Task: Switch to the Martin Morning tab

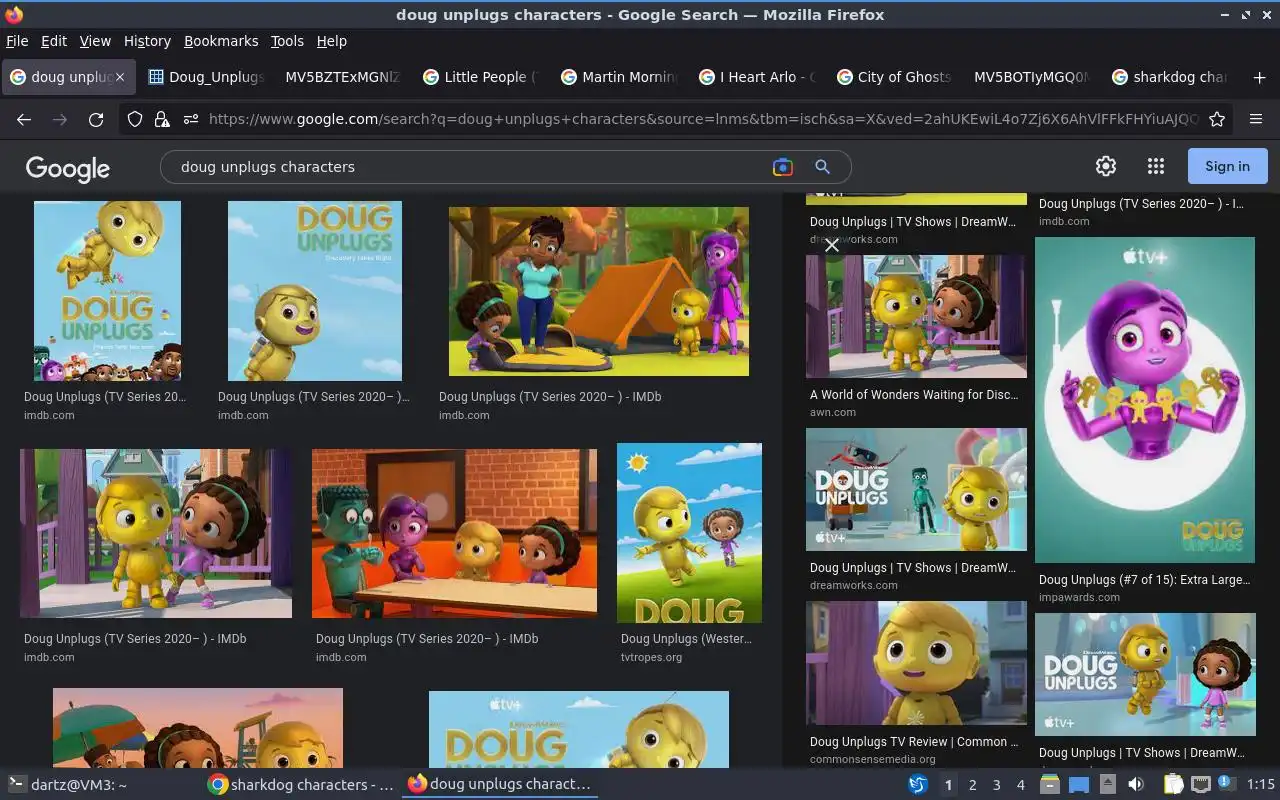Action: click(619, 77)
